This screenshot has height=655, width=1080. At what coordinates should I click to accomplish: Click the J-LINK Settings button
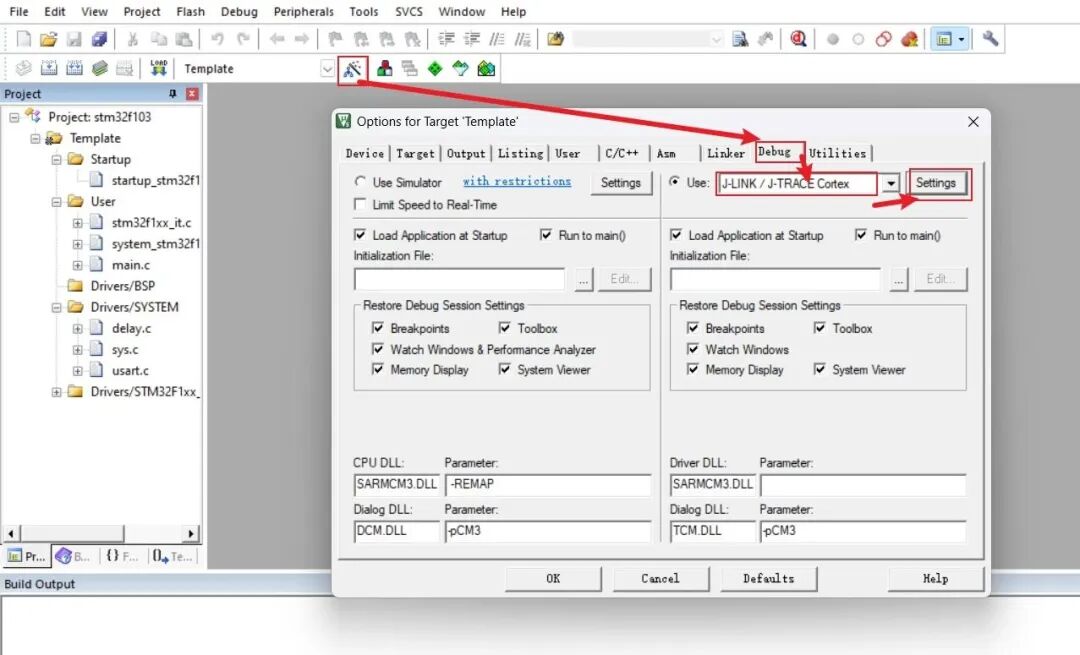tap(936, 183)
